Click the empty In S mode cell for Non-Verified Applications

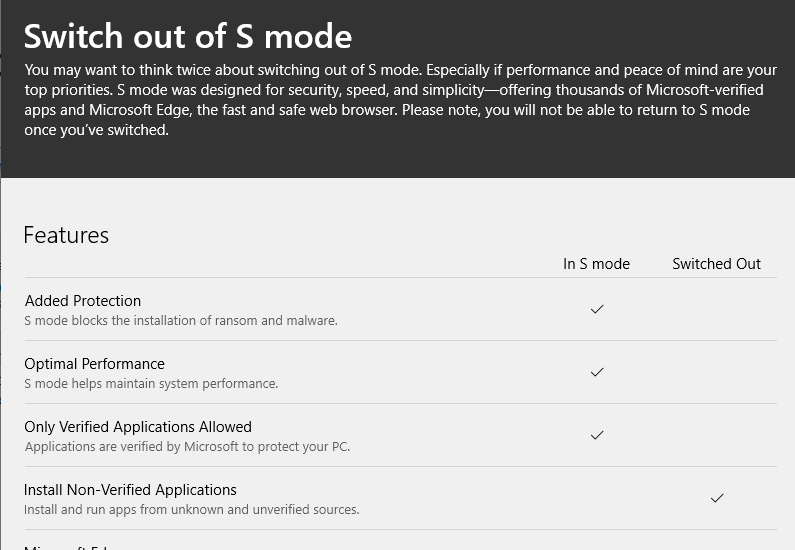(x=597, y=498)
